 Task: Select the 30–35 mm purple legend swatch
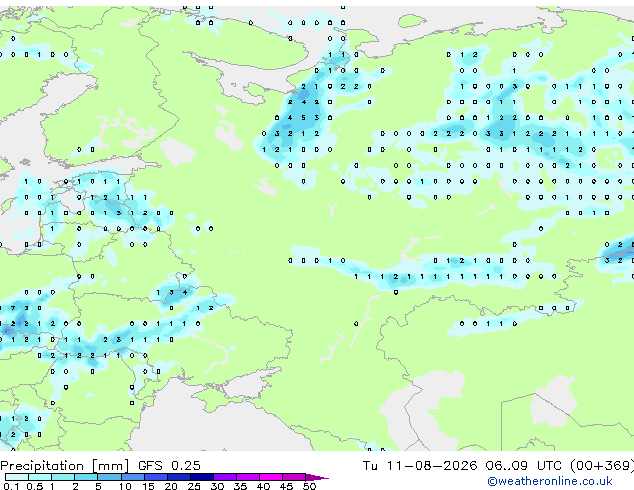pos(225,477)
